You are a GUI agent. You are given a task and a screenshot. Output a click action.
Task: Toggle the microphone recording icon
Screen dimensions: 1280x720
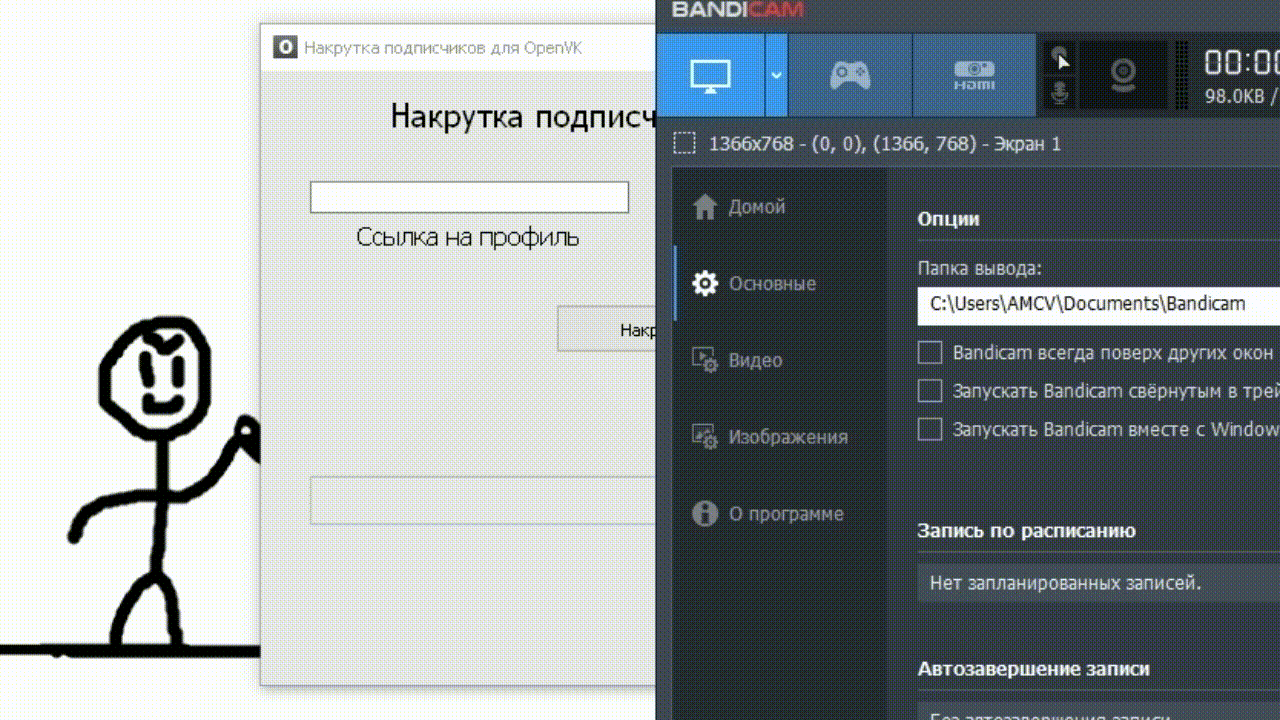point(1061,92)
